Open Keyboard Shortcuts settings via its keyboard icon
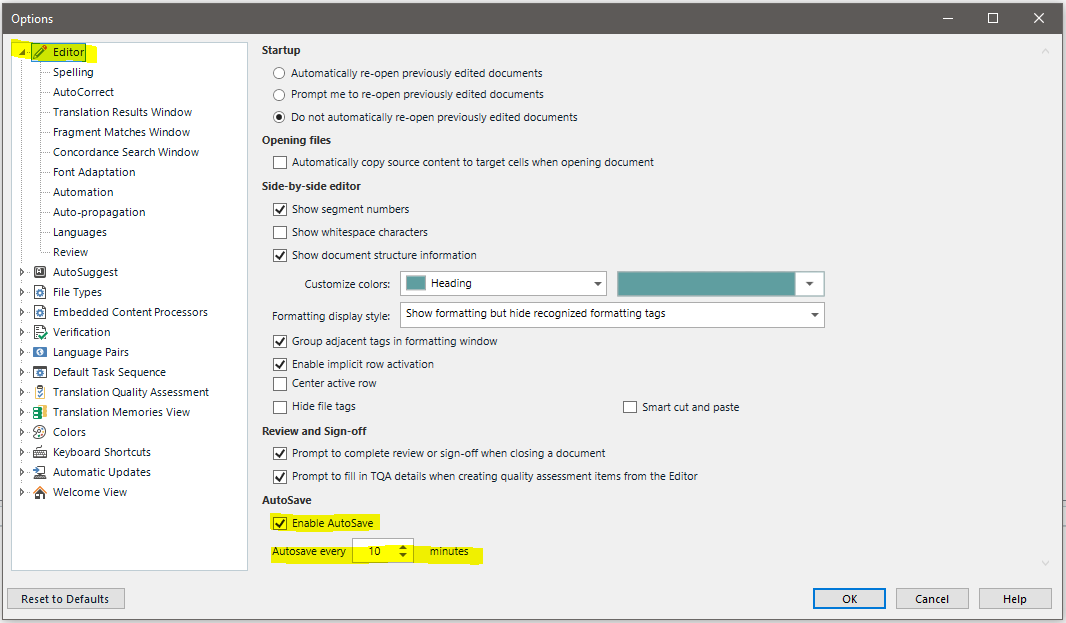Screen dimensions: 1066x623 click(x=40, y=452)
